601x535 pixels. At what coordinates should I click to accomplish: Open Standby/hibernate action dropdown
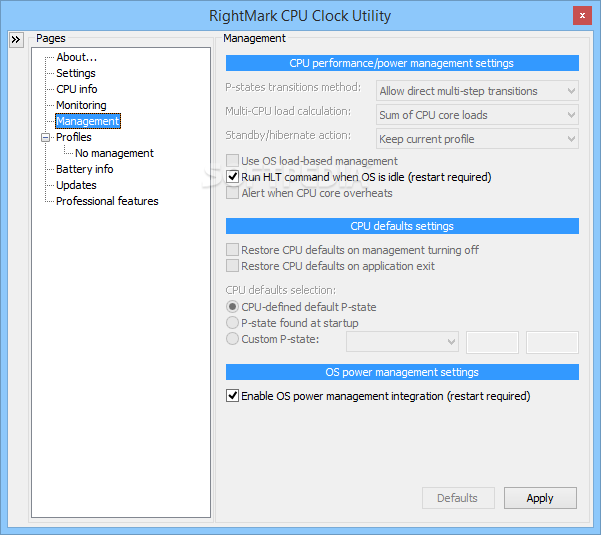(477, 139)
